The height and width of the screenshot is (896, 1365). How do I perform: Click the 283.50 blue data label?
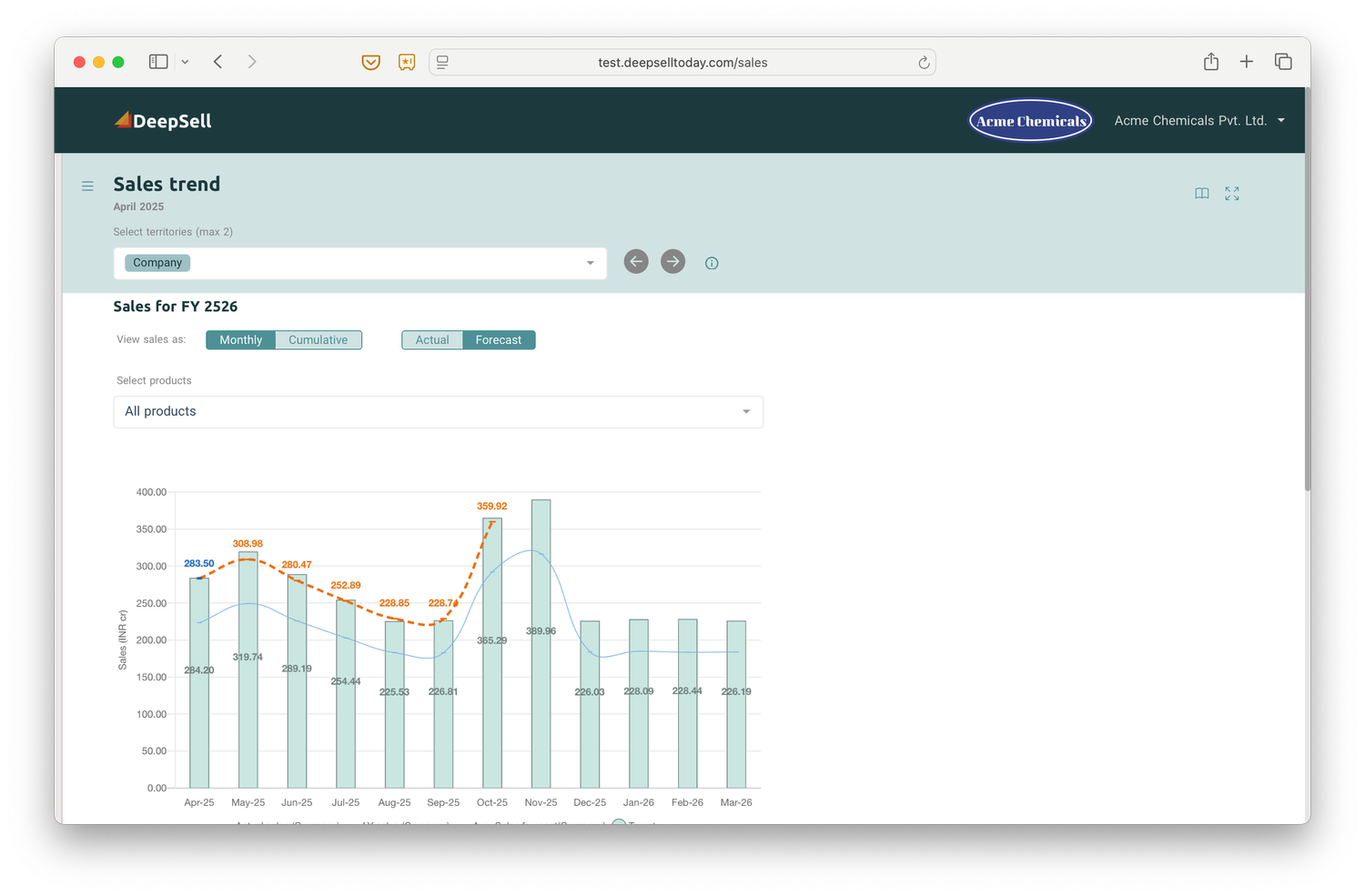point(199,563)
